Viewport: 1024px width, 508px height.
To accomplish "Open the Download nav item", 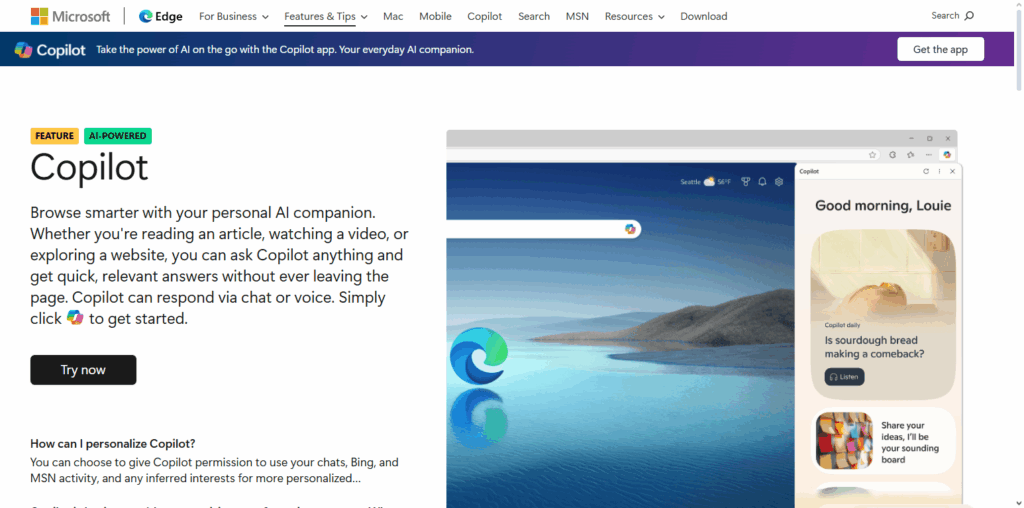I will (703, 16).
